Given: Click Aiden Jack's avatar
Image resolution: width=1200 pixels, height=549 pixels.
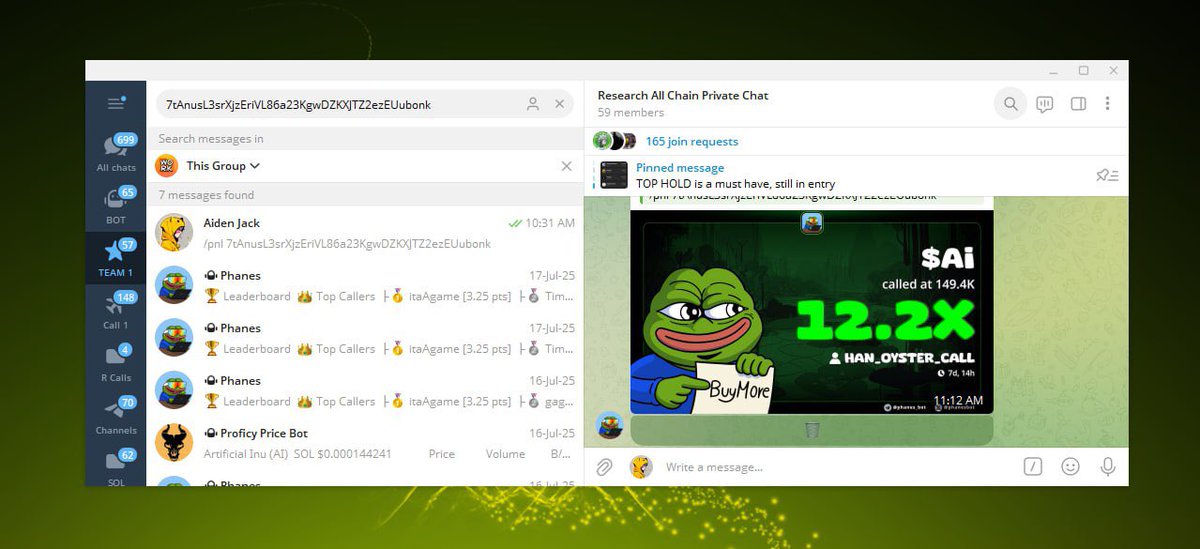Looking at the screenshot, I should coord(174,233).
